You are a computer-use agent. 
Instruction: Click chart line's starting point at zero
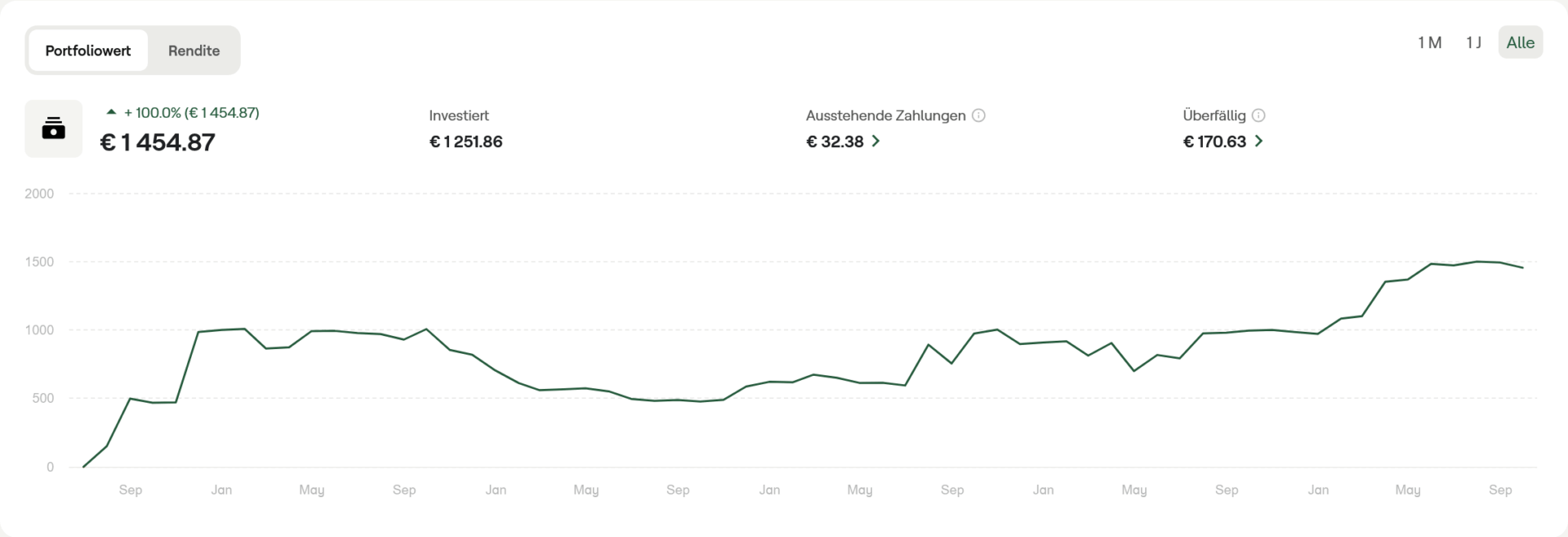(x=83, y=467)
